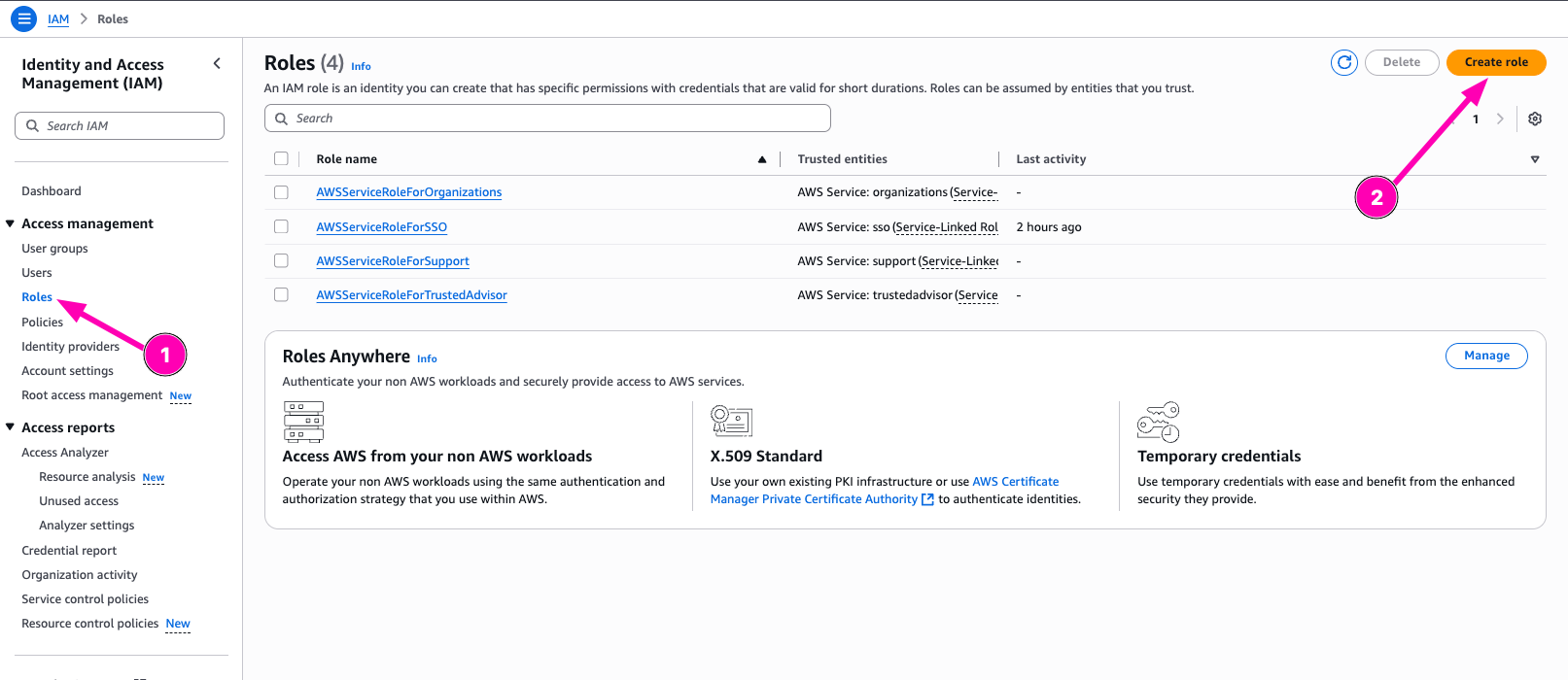Open the AWSServiceRoleForTrustedAdvisor role link
Image resolution: width=1568 pixels, height=680 pixels.
click(411, 295)
